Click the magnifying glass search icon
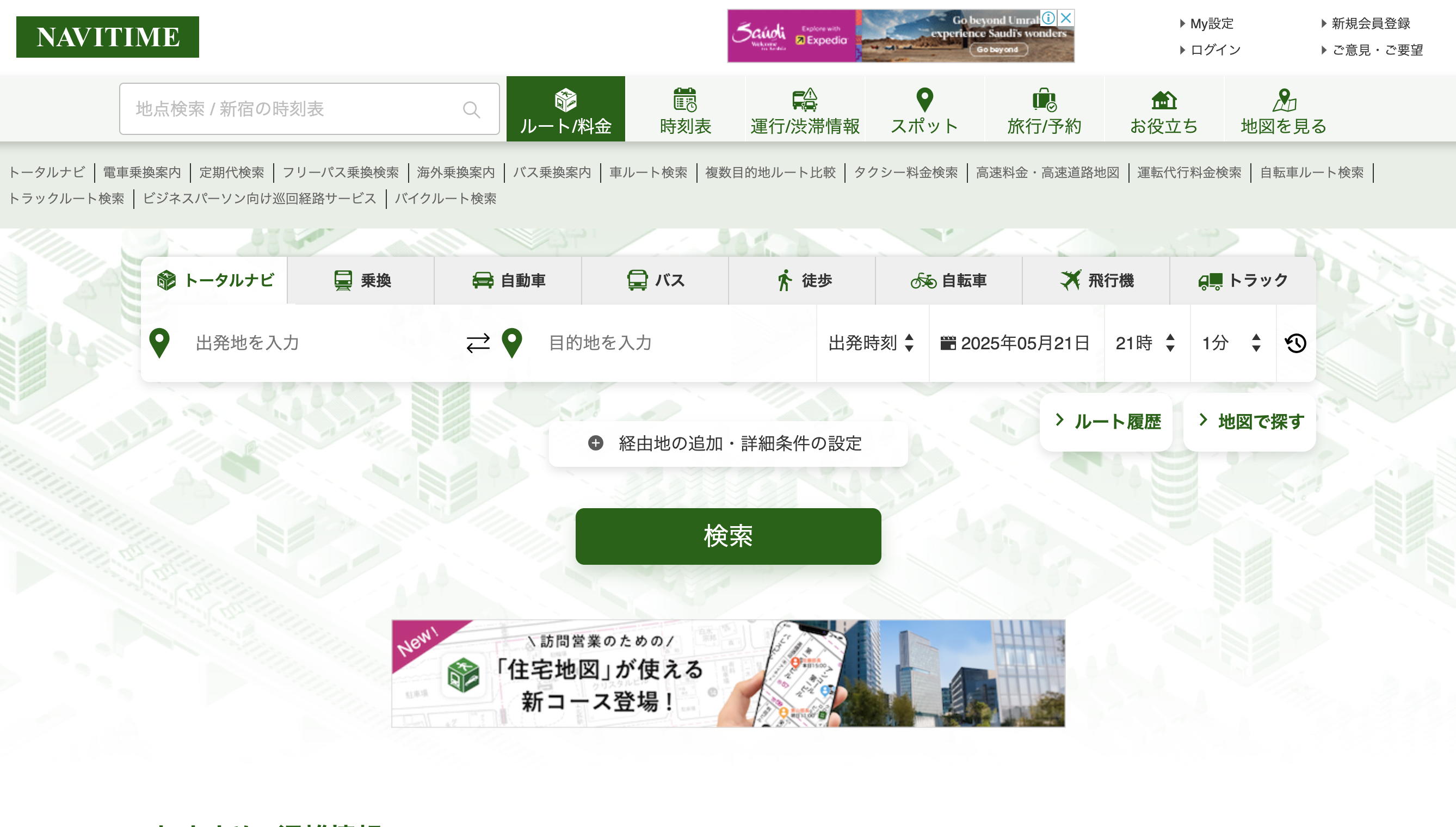 471,109
